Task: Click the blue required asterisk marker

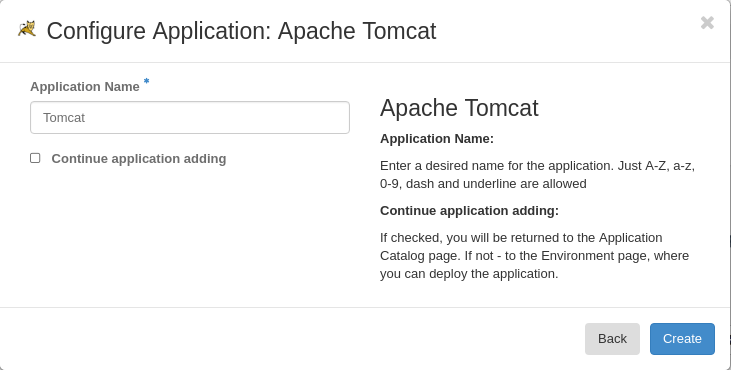Action: (146, 82)
